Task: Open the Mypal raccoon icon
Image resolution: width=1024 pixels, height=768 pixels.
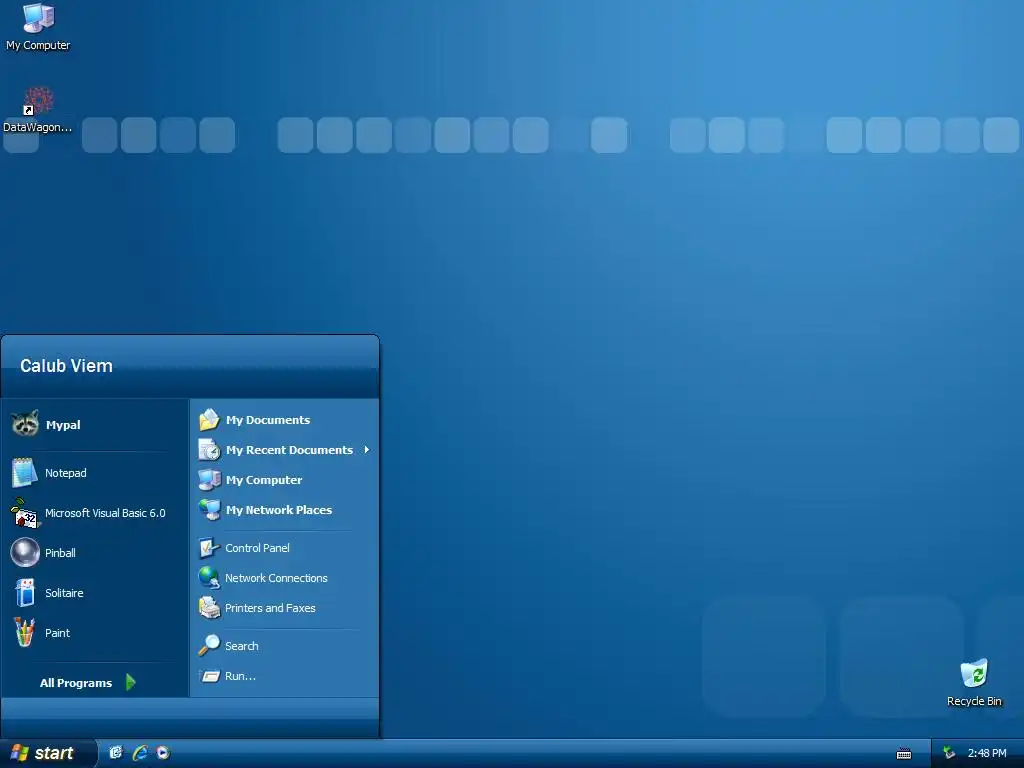Action: 25,424
